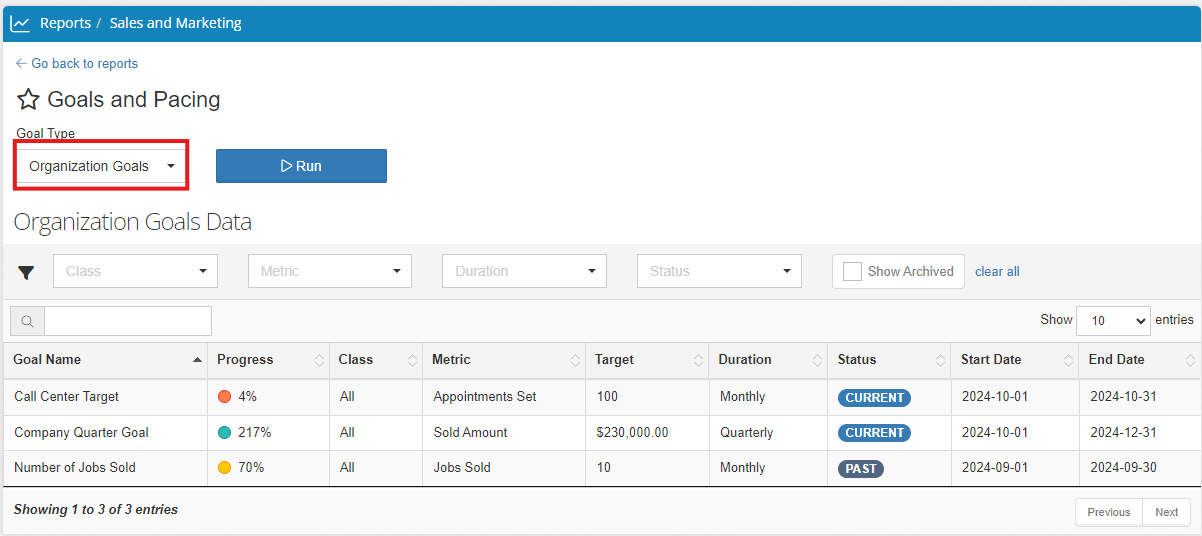This screenshot has width=1202, height=536.
Task: Click the Jobs Sold metric cell
Action: [x=462, y=468]
